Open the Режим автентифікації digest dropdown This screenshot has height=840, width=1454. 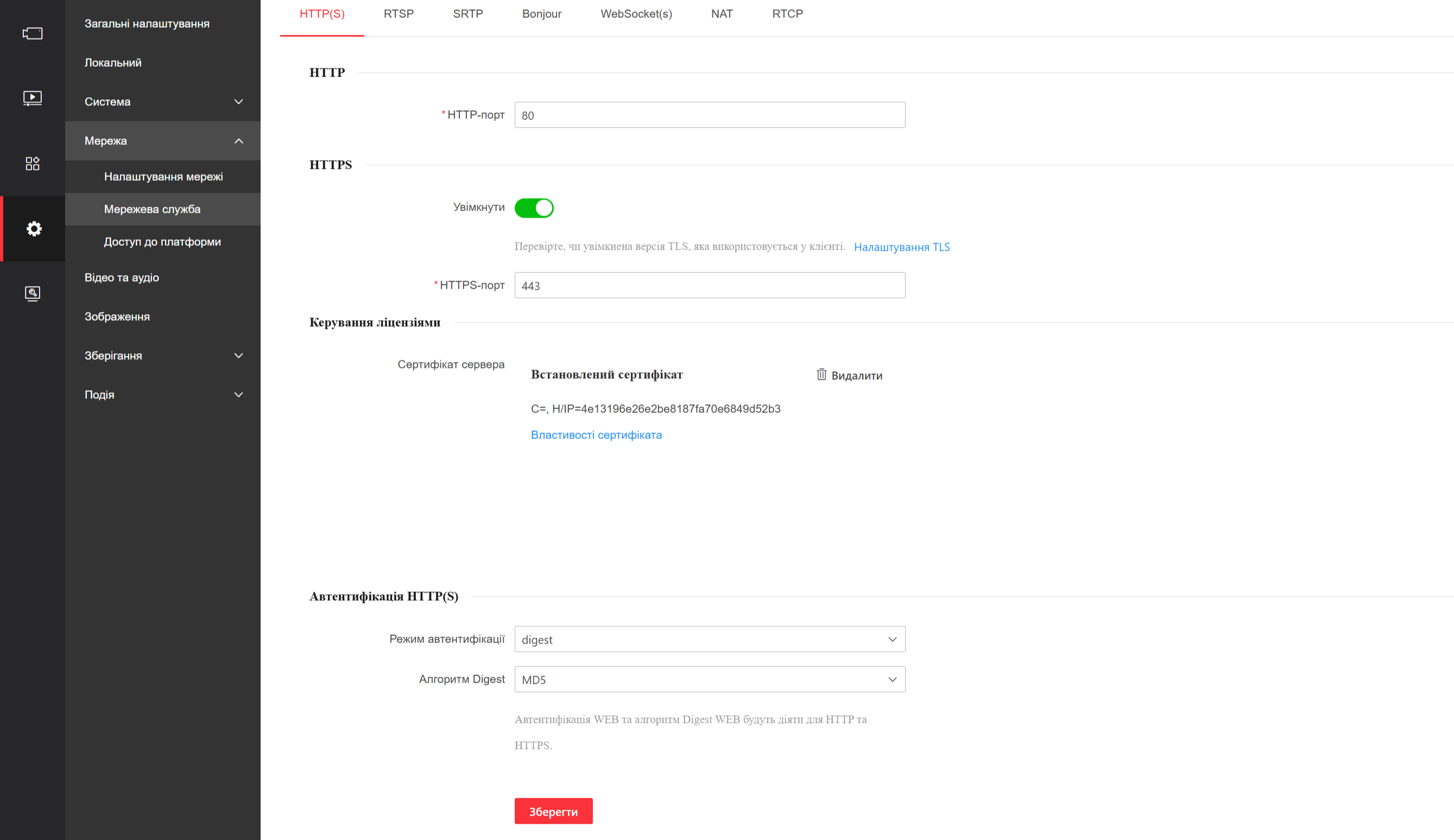click(x=710, y=639)
